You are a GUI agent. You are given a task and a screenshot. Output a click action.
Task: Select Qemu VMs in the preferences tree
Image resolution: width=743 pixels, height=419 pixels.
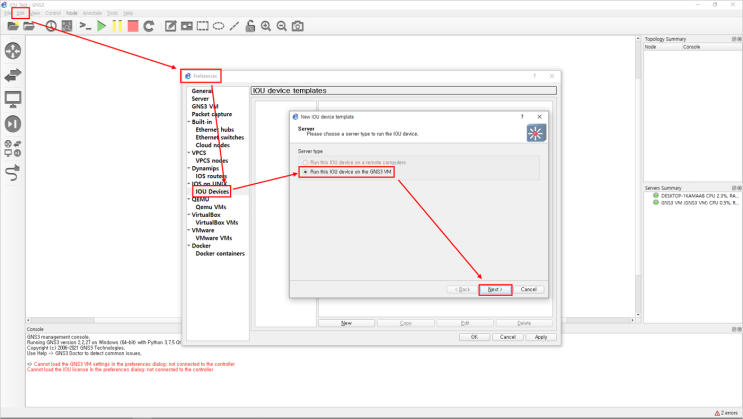211,207
